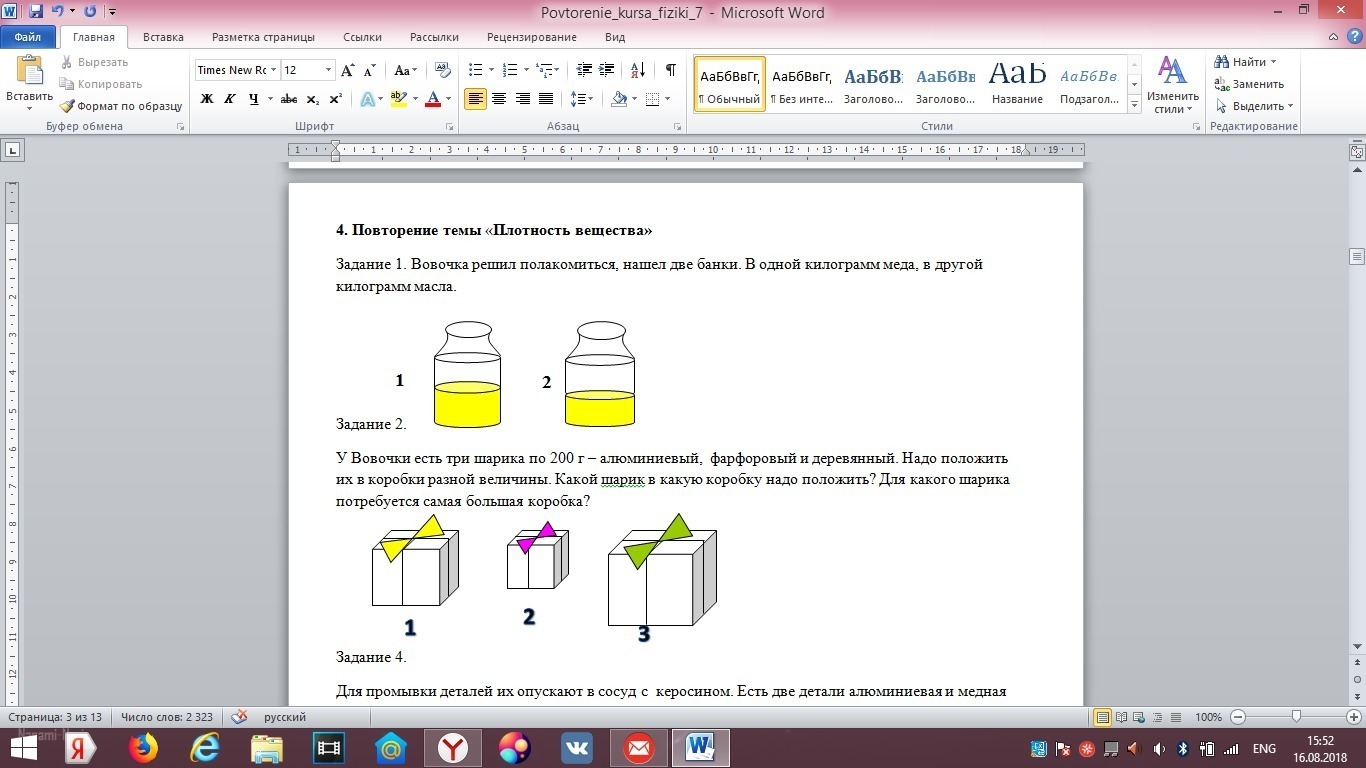Apply the Название (Title) style
The width and height of the screenshot is (1366, 768).
tap(1018, 84)
